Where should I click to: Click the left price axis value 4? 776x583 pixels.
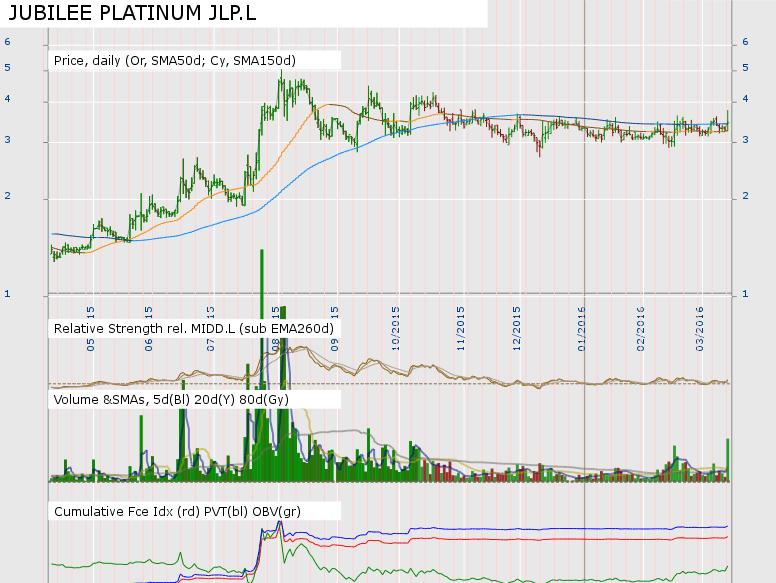tap(7, 98)
